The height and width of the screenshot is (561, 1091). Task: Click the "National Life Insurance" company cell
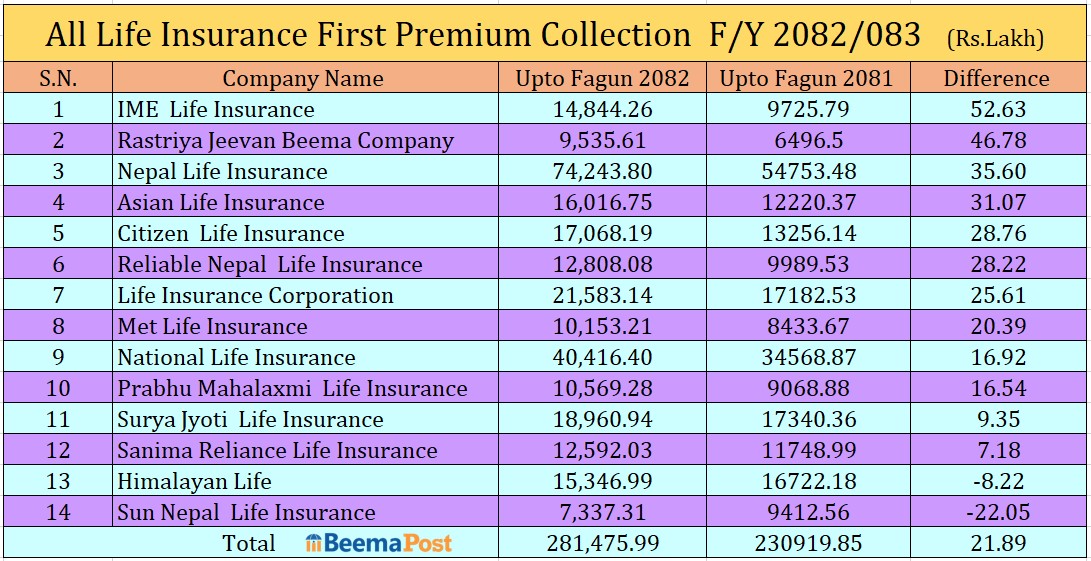pyautogui.click(x=236, y=357)
